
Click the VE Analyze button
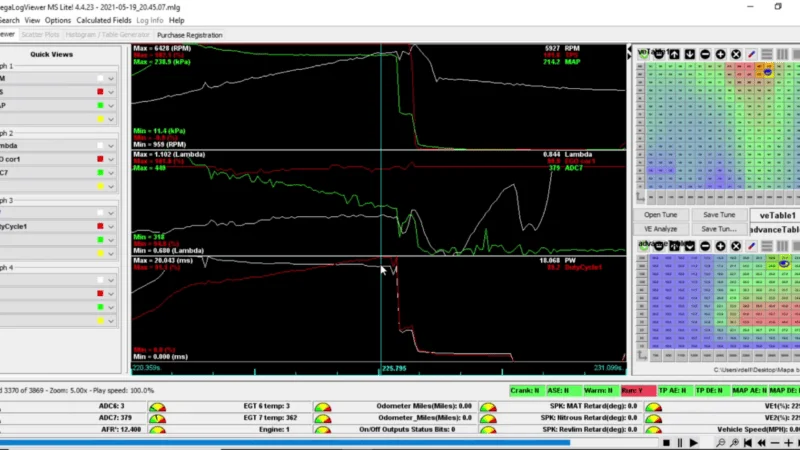660,229
